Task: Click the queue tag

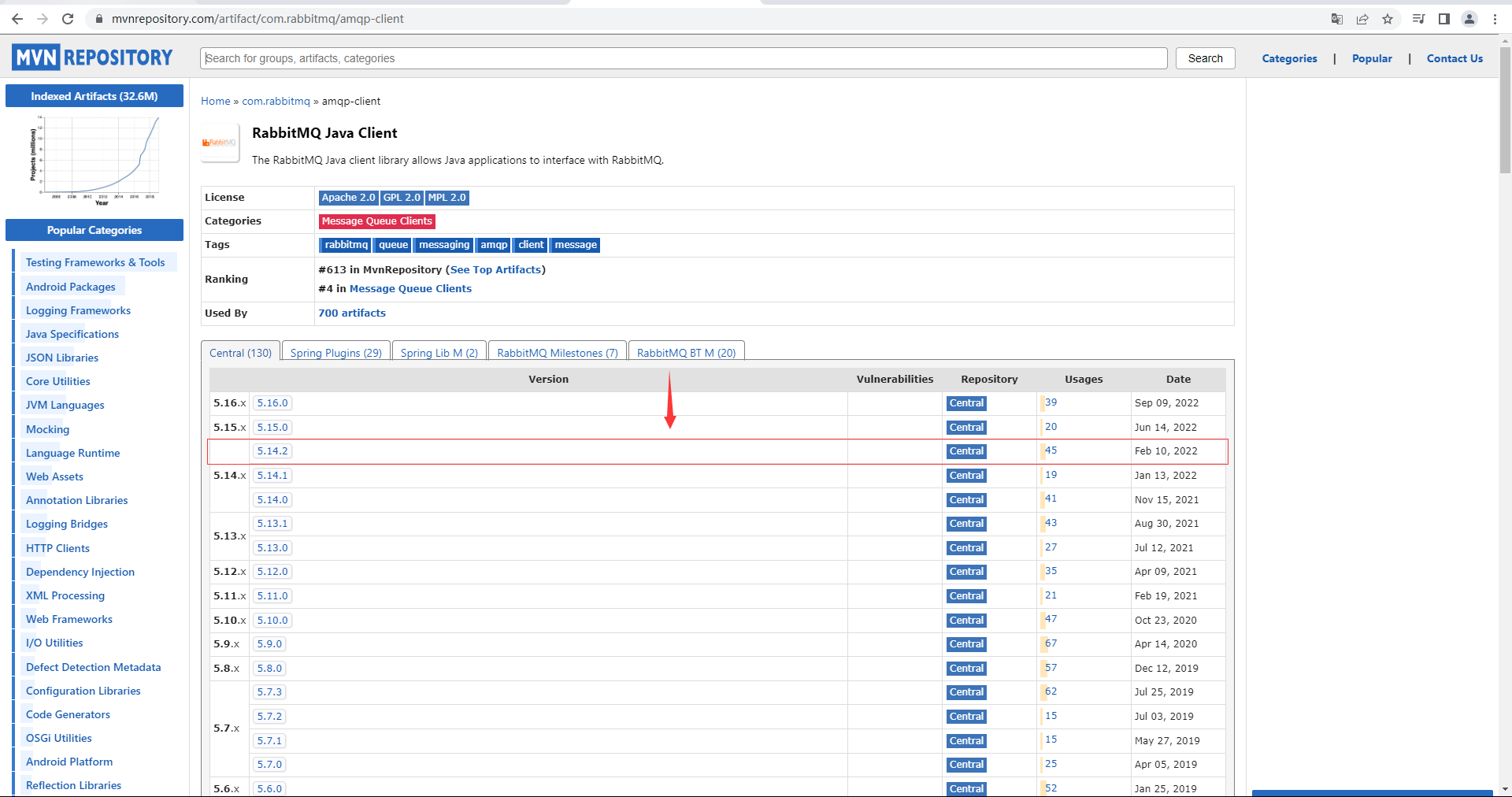Action: tap(392, 245)
